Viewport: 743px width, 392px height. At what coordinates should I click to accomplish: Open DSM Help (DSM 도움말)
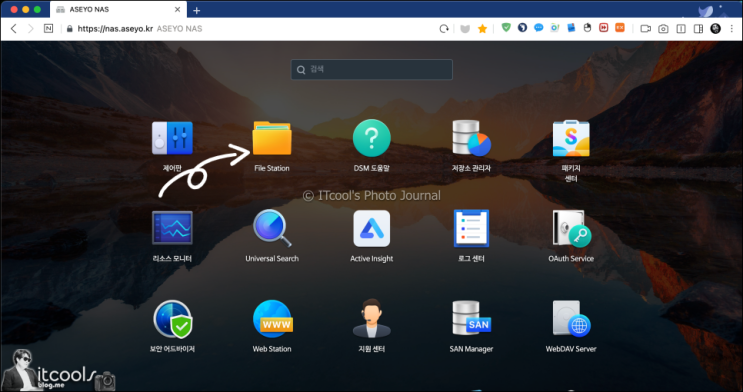tap(372, 138)
